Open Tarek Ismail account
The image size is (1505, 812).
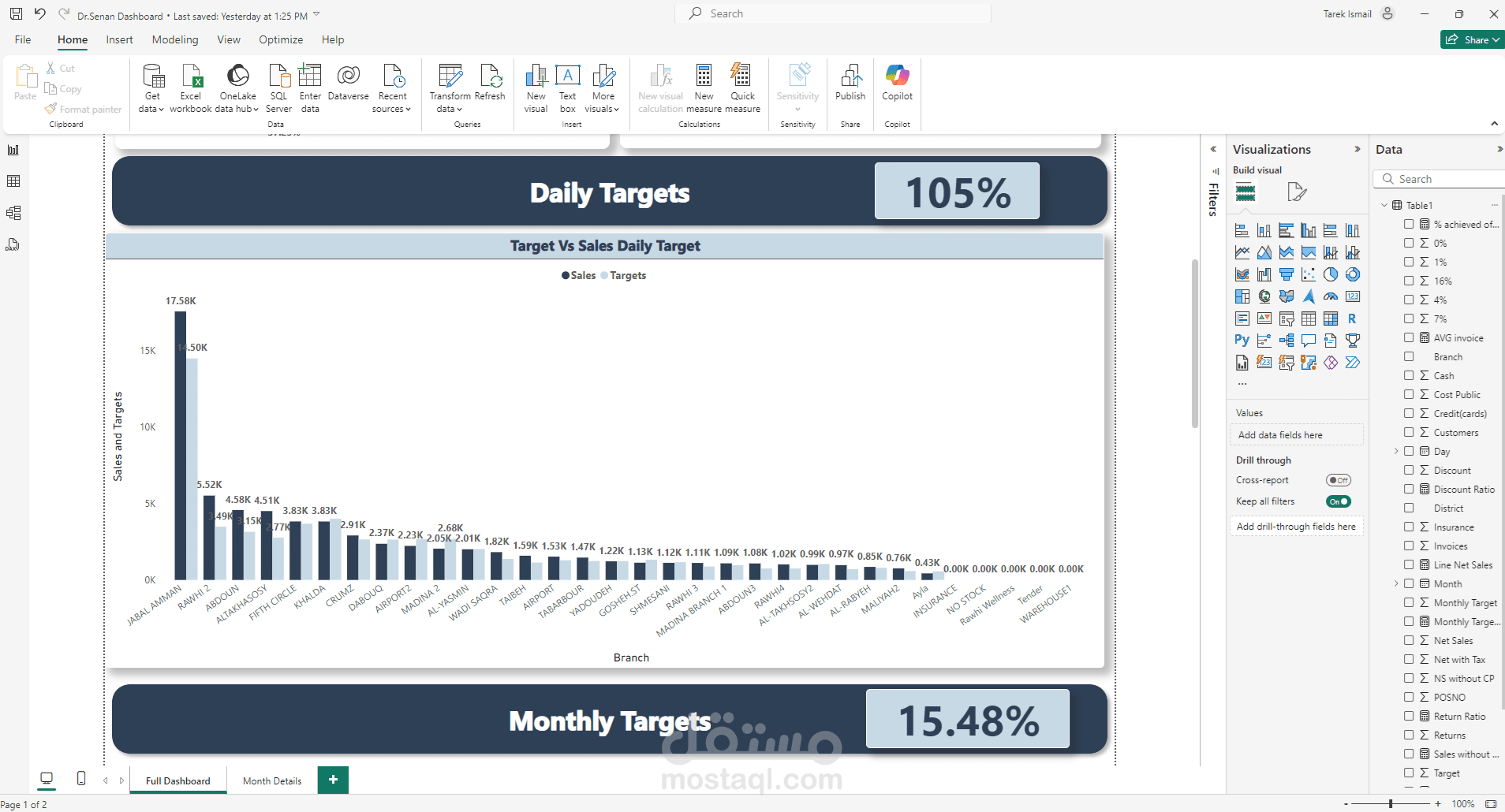coord(1358,14)
